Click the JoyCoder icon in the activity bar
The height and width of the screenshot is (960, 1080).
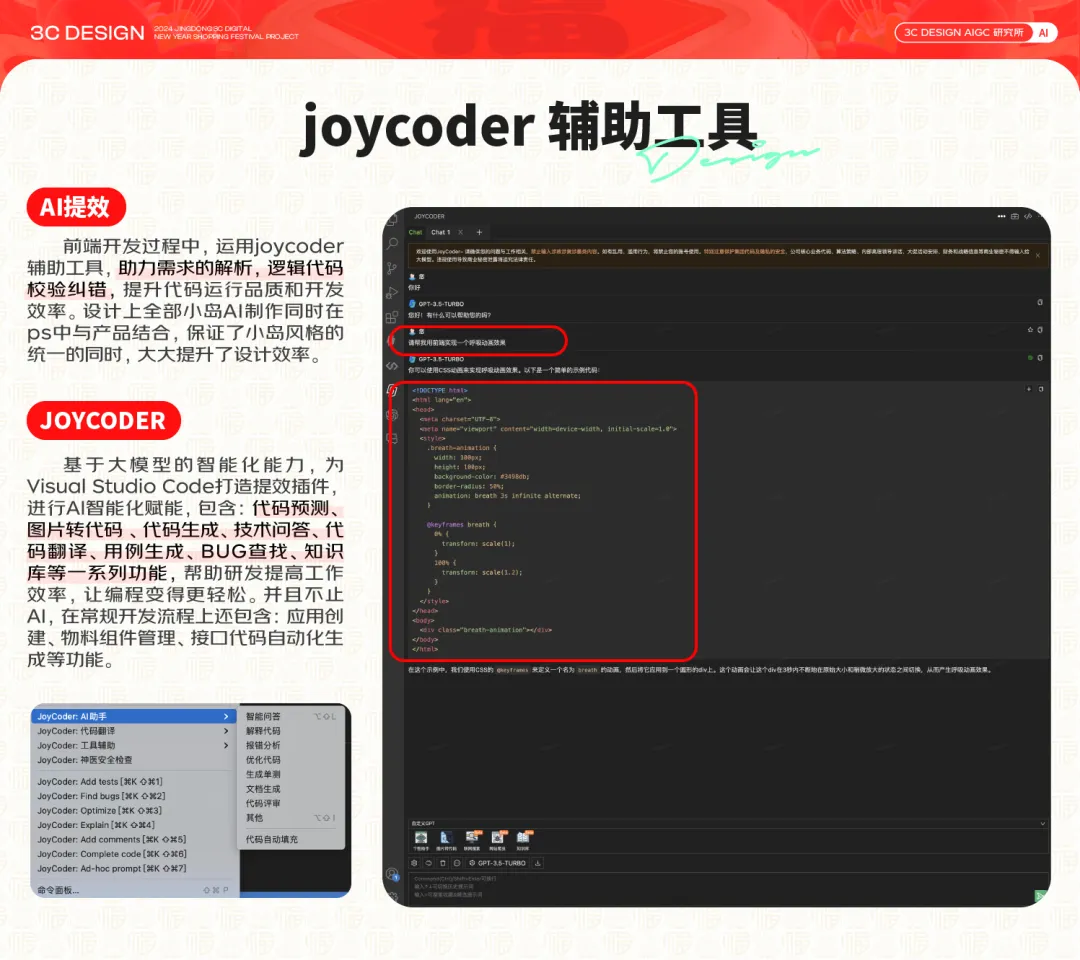[x=392, y=390]
